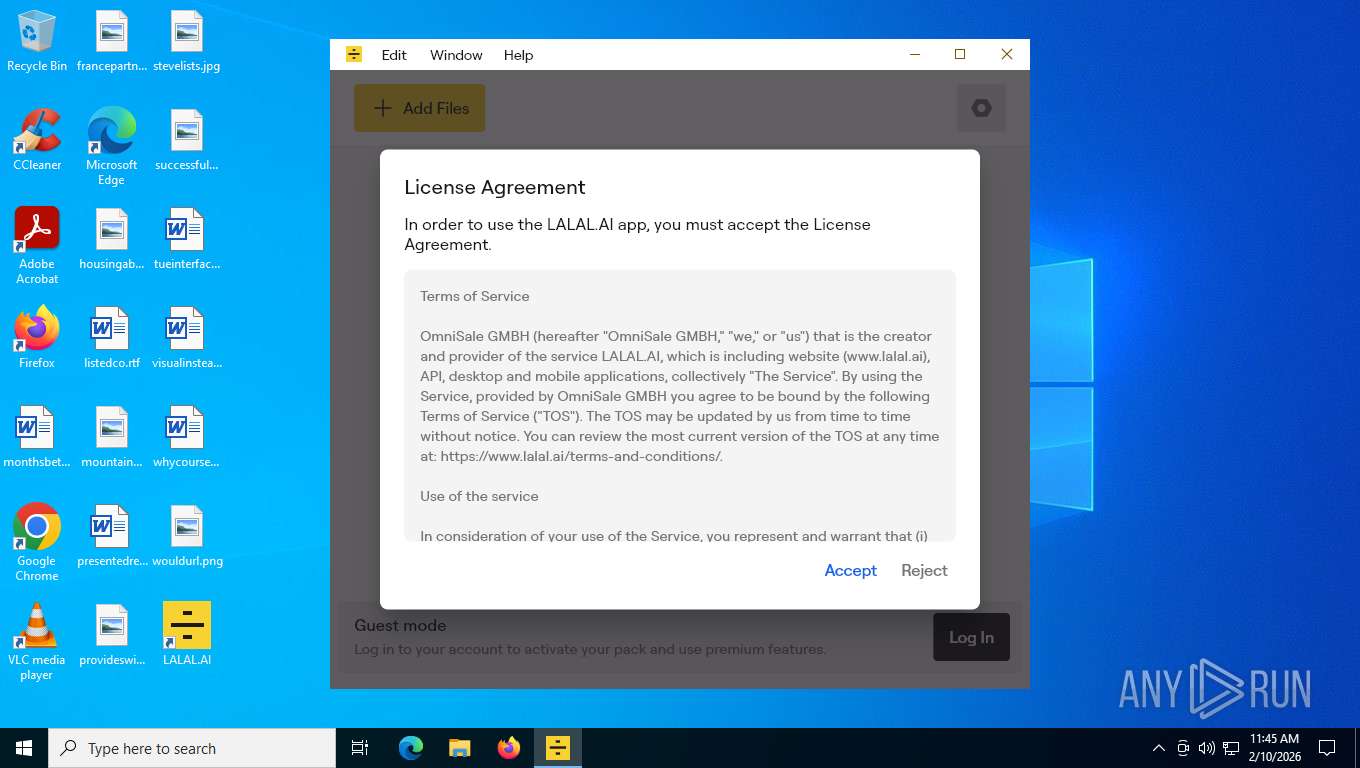This screenshot has height=768, width=1360.
Task: Select the Firefox desktop shortcut
Action: 37,338
